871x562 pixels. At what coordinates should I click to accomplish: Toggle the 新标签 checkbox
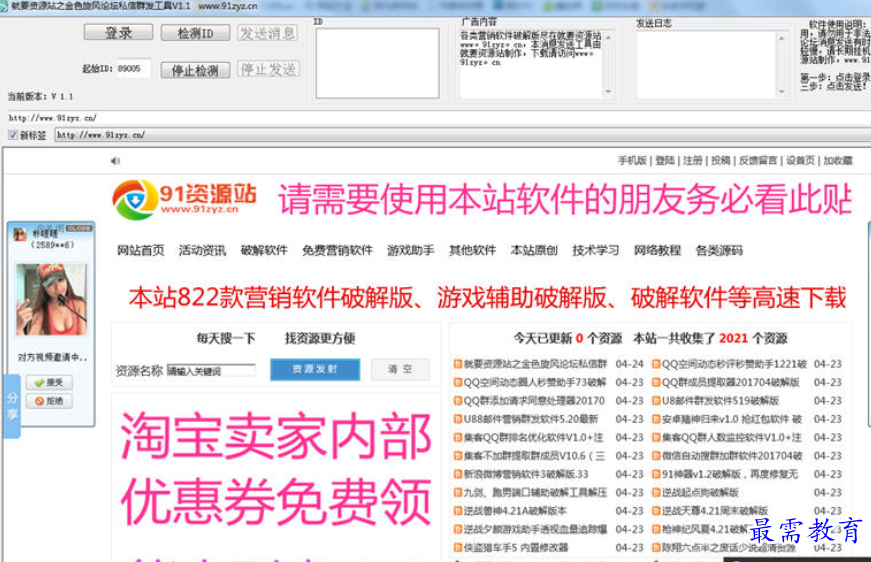(13, 135)
